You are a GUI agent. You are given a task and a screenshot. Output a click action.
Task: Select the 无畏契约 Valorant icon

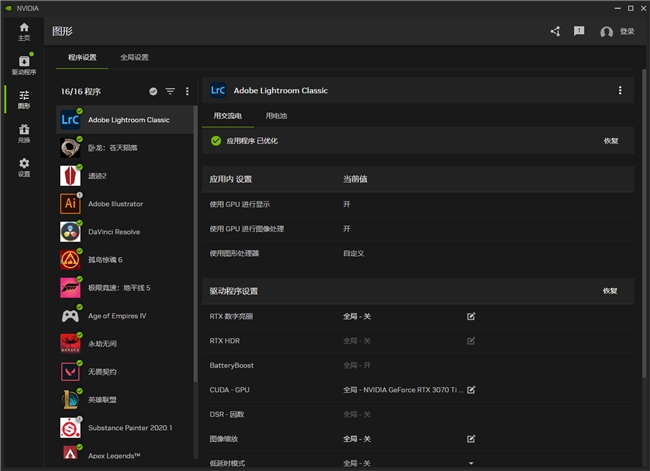point(70,371)
